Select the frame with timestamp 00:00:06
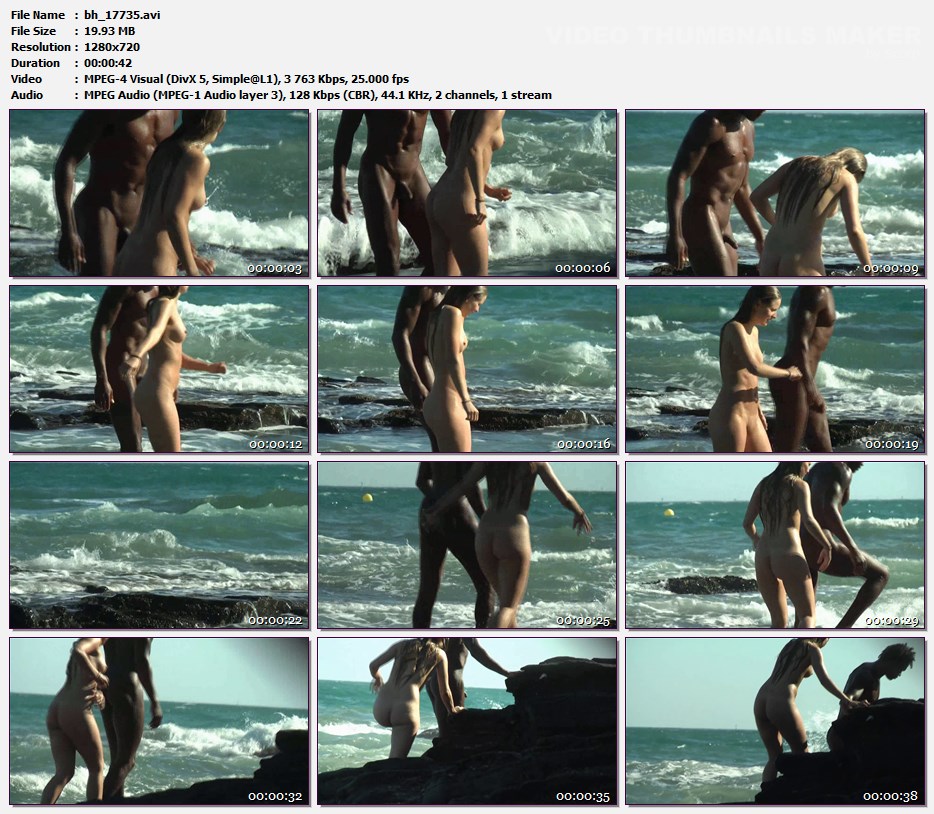934x814 pixels. click(x=467, y=193)
